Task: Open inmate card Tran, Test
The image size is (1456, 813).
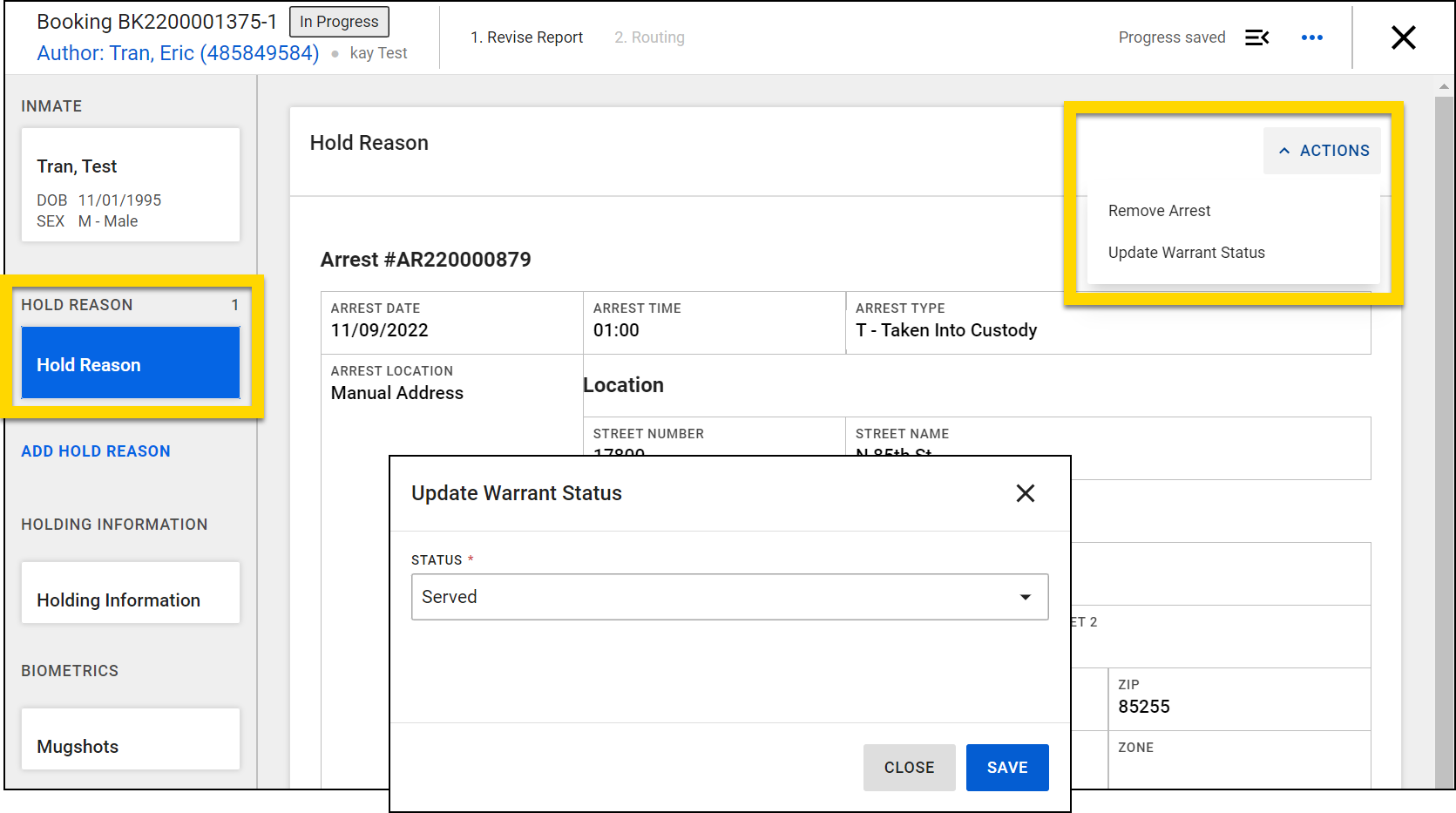Action: [131, 185]
